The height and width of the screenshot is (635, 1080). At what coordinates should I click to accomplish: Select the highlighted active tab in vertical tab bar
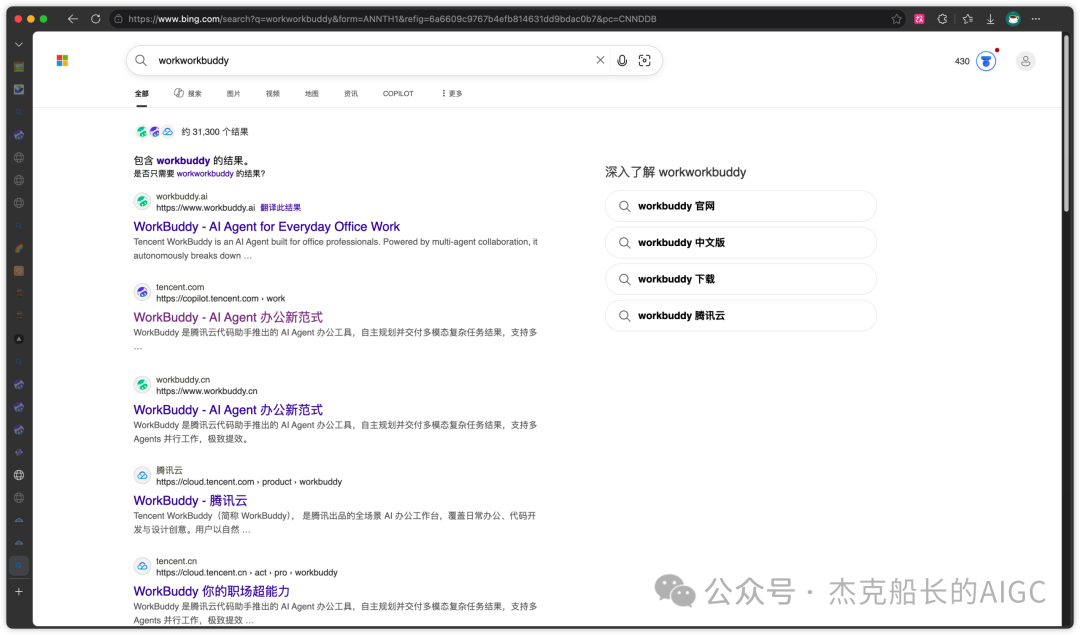click(19, 566)
